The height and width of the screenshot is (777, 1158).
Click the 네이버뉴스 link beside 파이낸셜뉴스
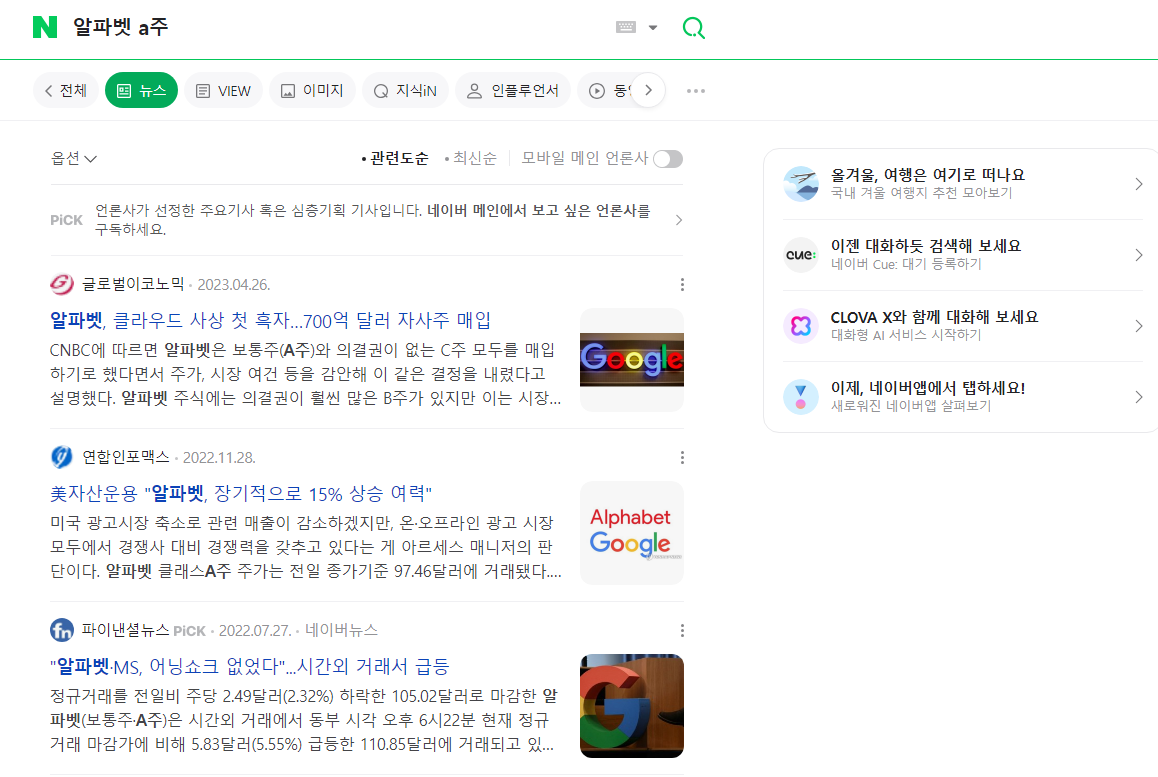pyautogui.click(x=341, y=630)
